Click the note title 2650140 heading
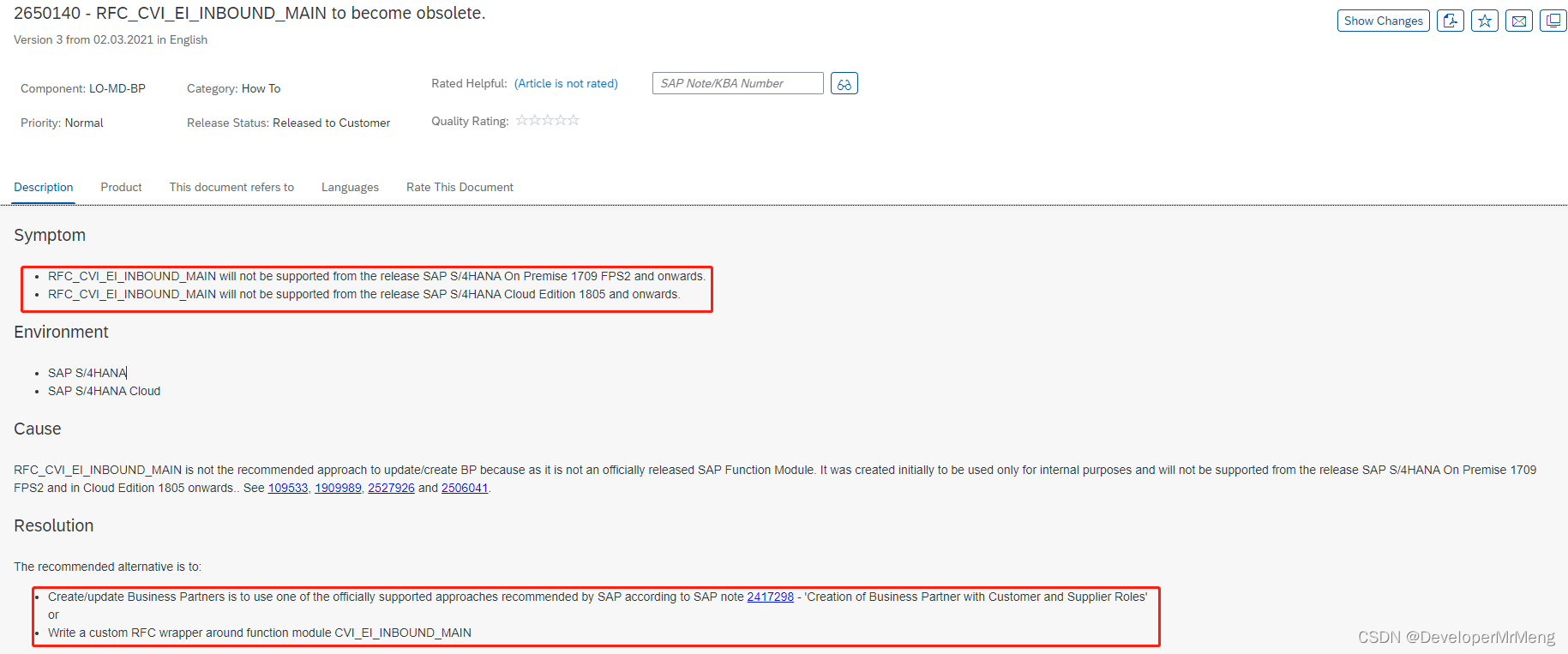Image resolution: width=1568 pixels, height=654 pixels. click(x=249, y=14)
